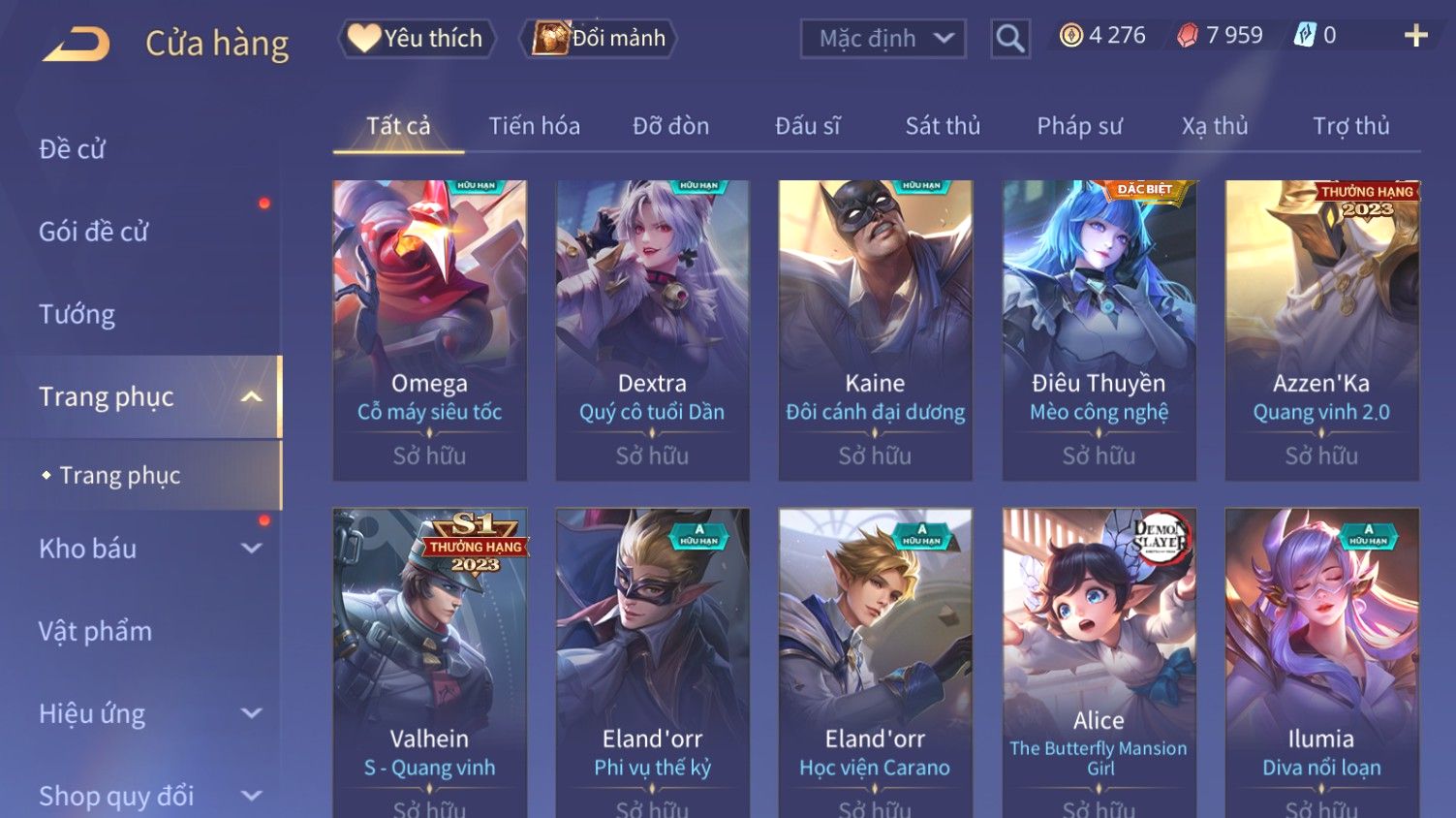The width and height of the screenshot is (1456, 818).
Task: Open the Omega Cỗ máy siêu tốc skin
Action: click(429, 330)
